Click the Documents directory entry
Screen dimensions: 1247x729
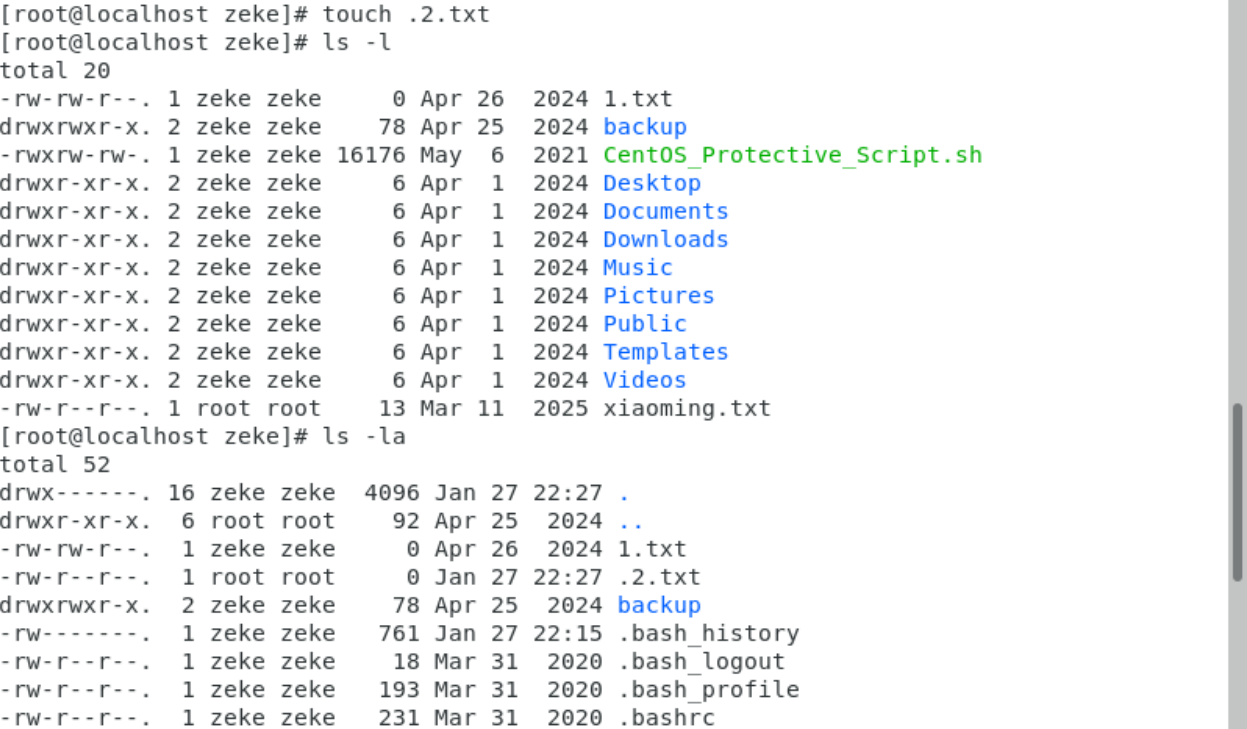coord(665,211)
